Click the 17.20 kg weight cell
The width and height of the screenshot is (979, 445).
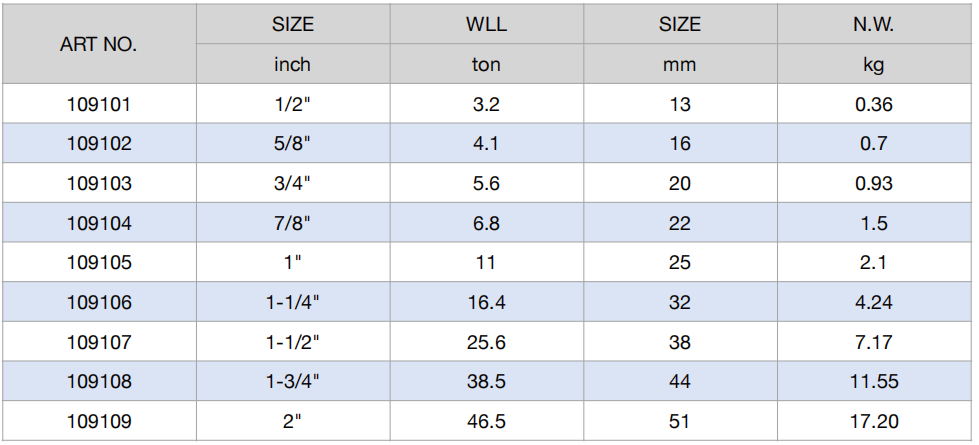pyautogui.click(x=874, y=421)
